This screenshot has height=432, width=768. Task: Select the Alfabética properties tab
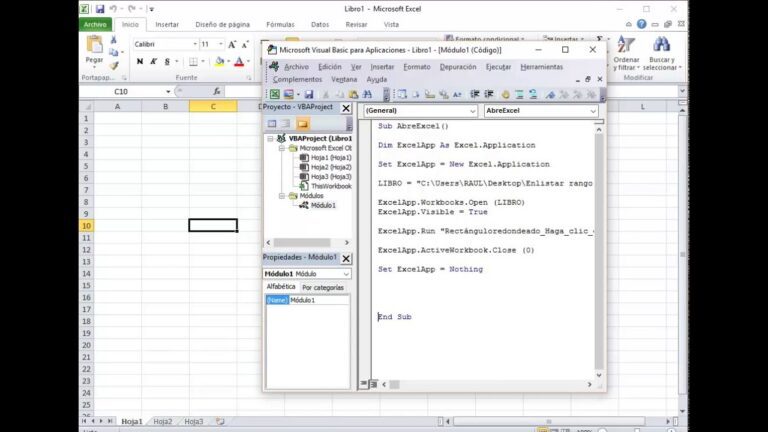click(281, 287)
